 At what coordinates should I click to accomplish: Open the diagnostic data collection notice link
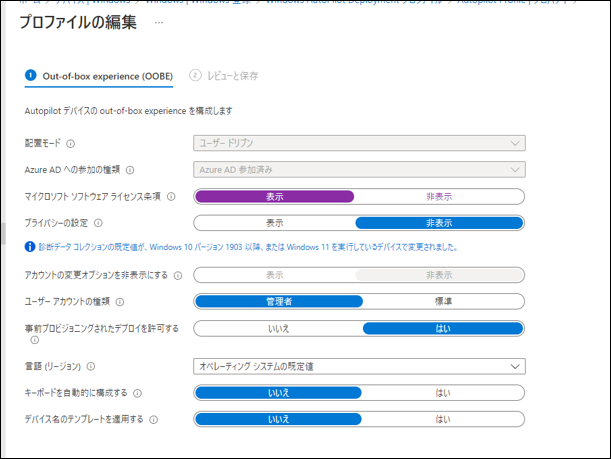point(248,247)
